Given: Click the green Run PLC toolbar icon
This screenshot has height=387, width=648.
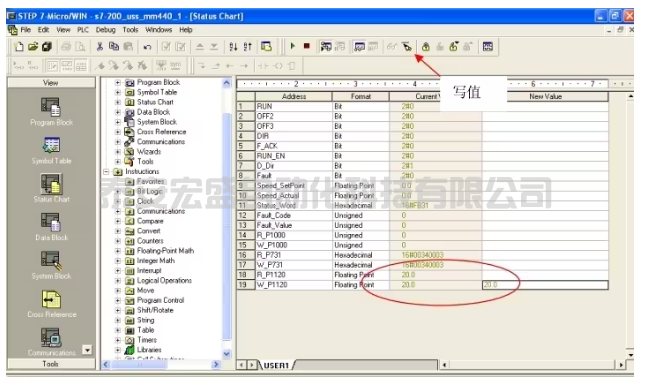Looking at the screenshot, I should click(293, 46).
